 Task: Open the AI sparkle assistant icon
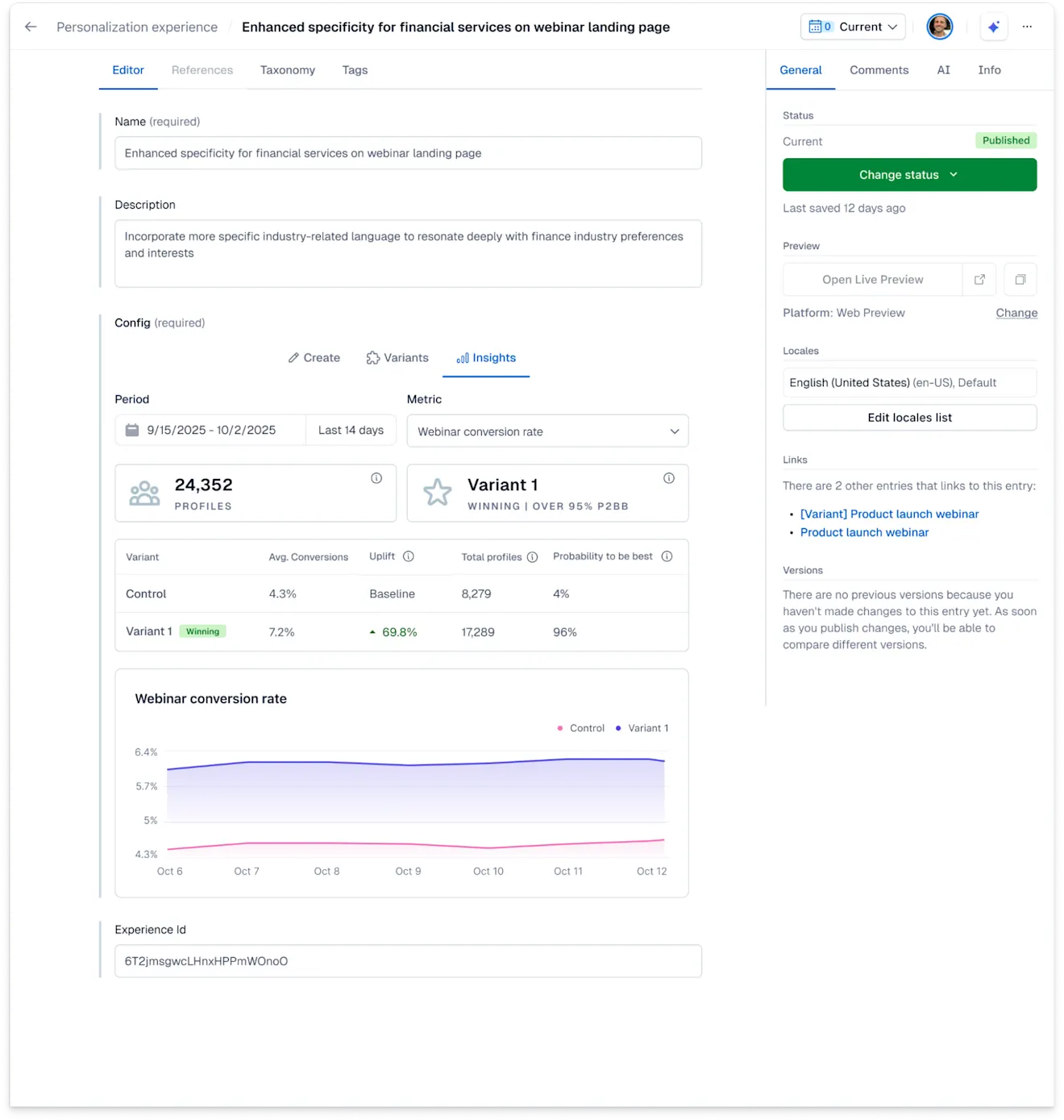pos(993,27)
